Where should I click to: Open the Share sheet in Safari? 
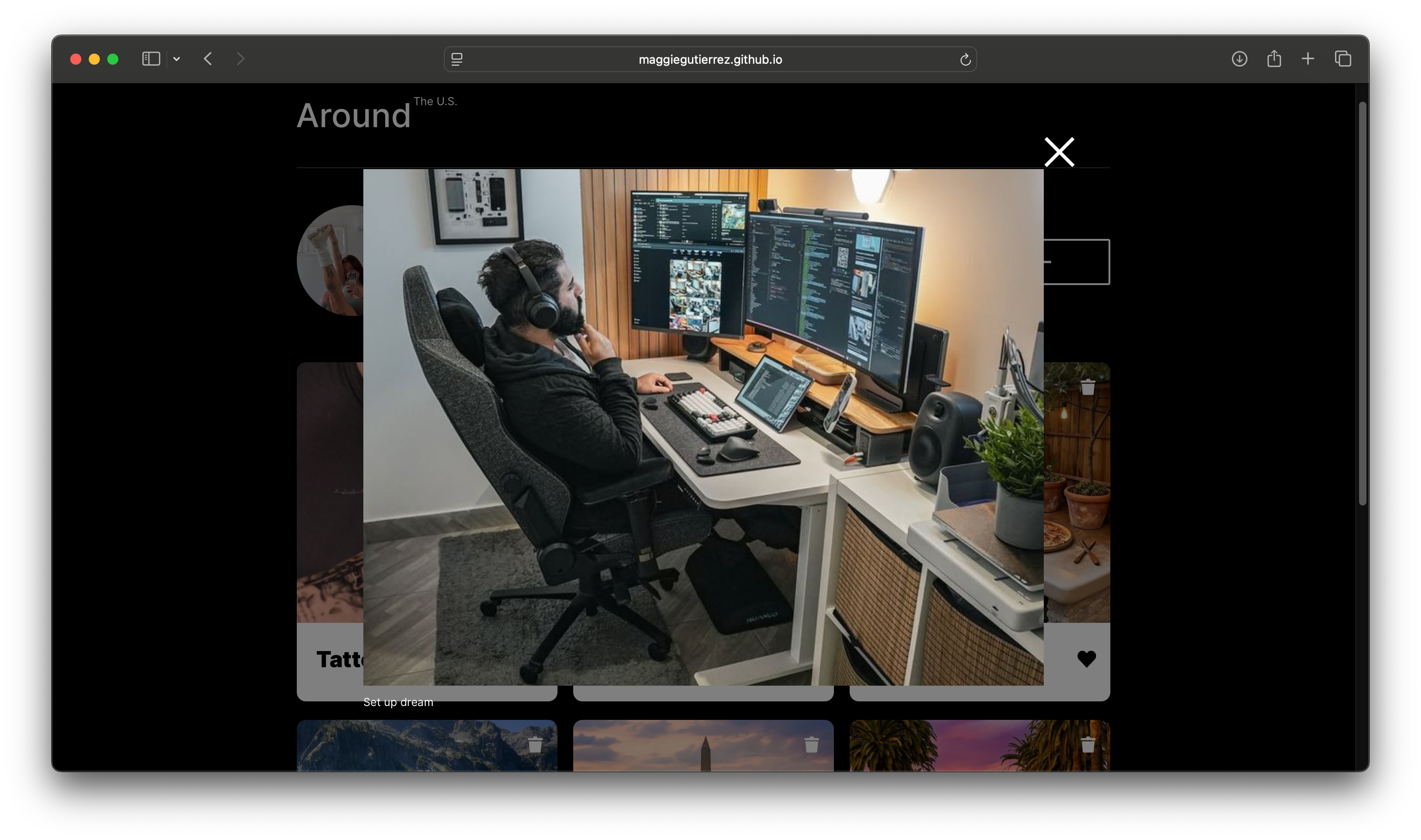1274,59
